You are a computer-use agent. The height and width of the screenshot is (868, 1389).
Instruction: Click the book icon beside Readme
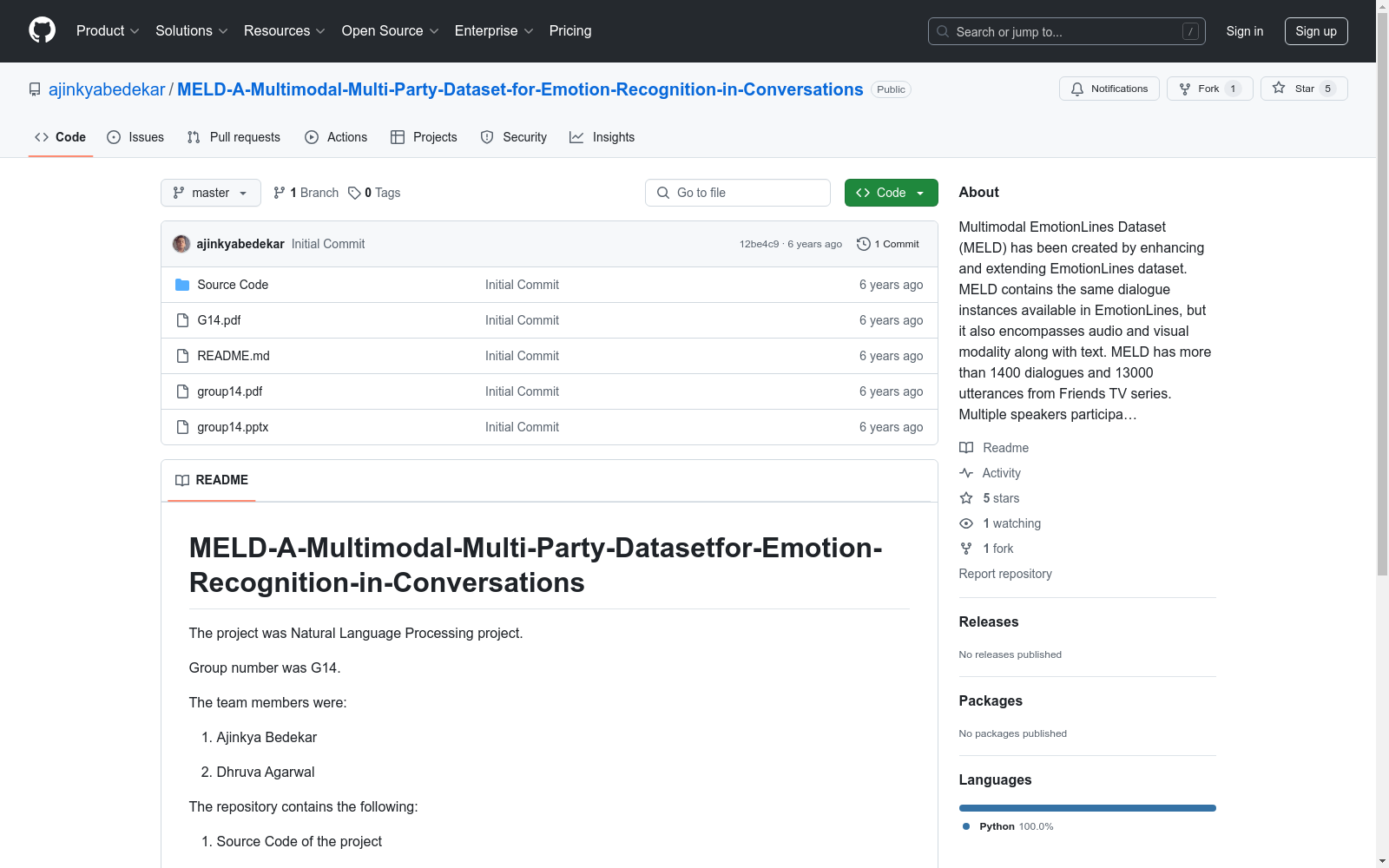pos(966,448)
